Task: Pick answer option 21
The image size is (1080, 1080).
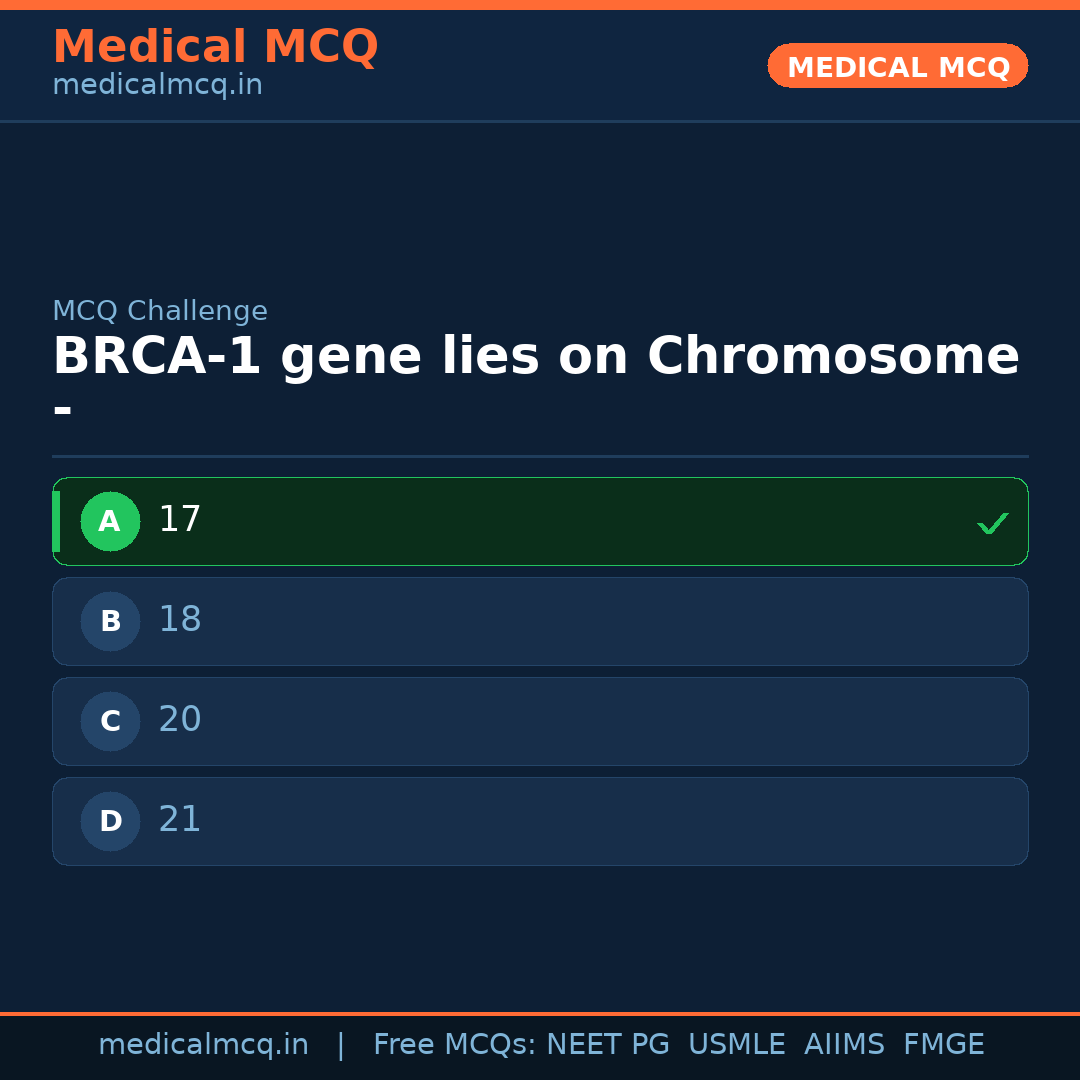Action: [x=540, y=821]
